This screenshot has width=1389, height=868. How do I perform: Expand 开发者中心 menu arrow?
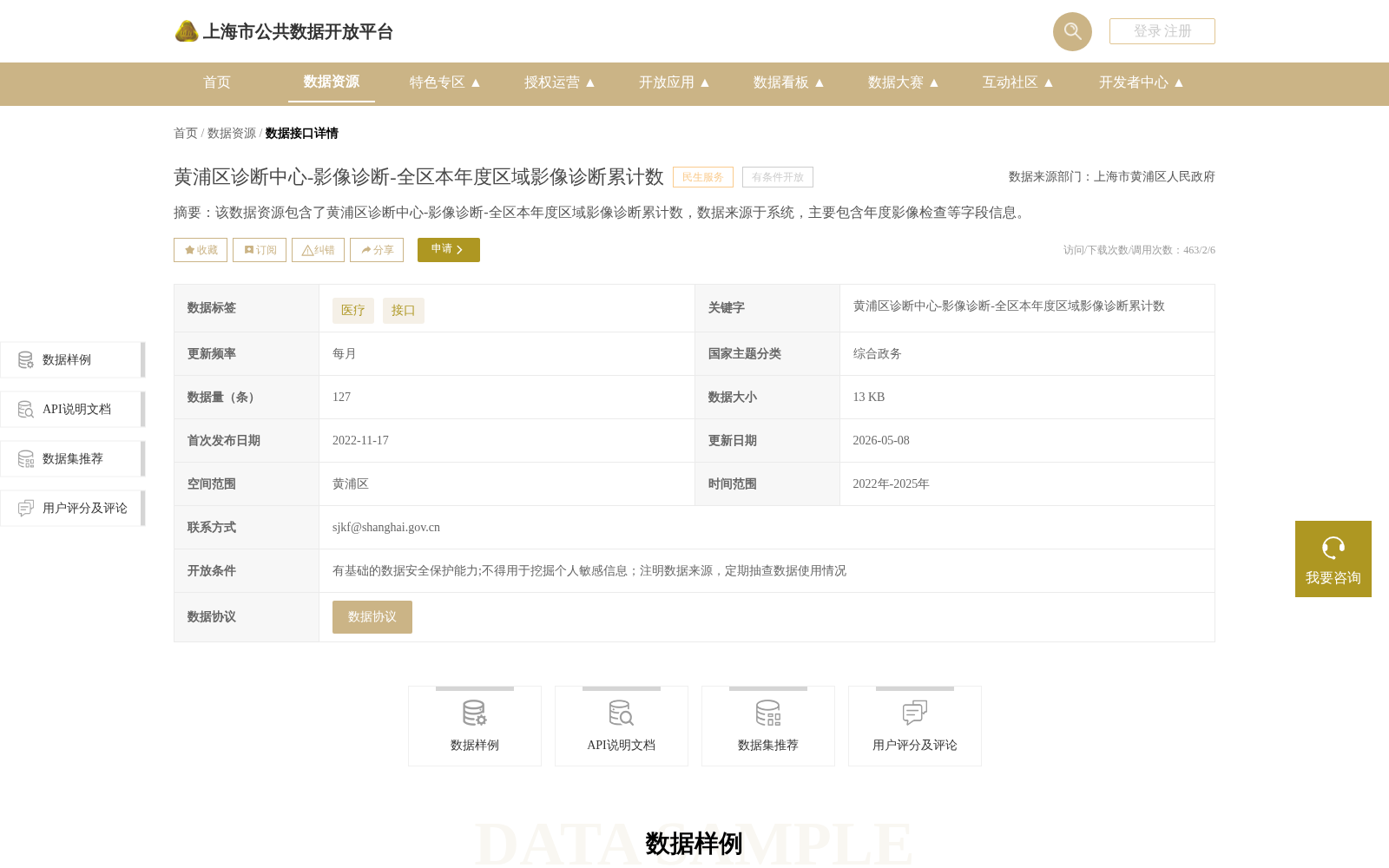(x=1179, y=82)
